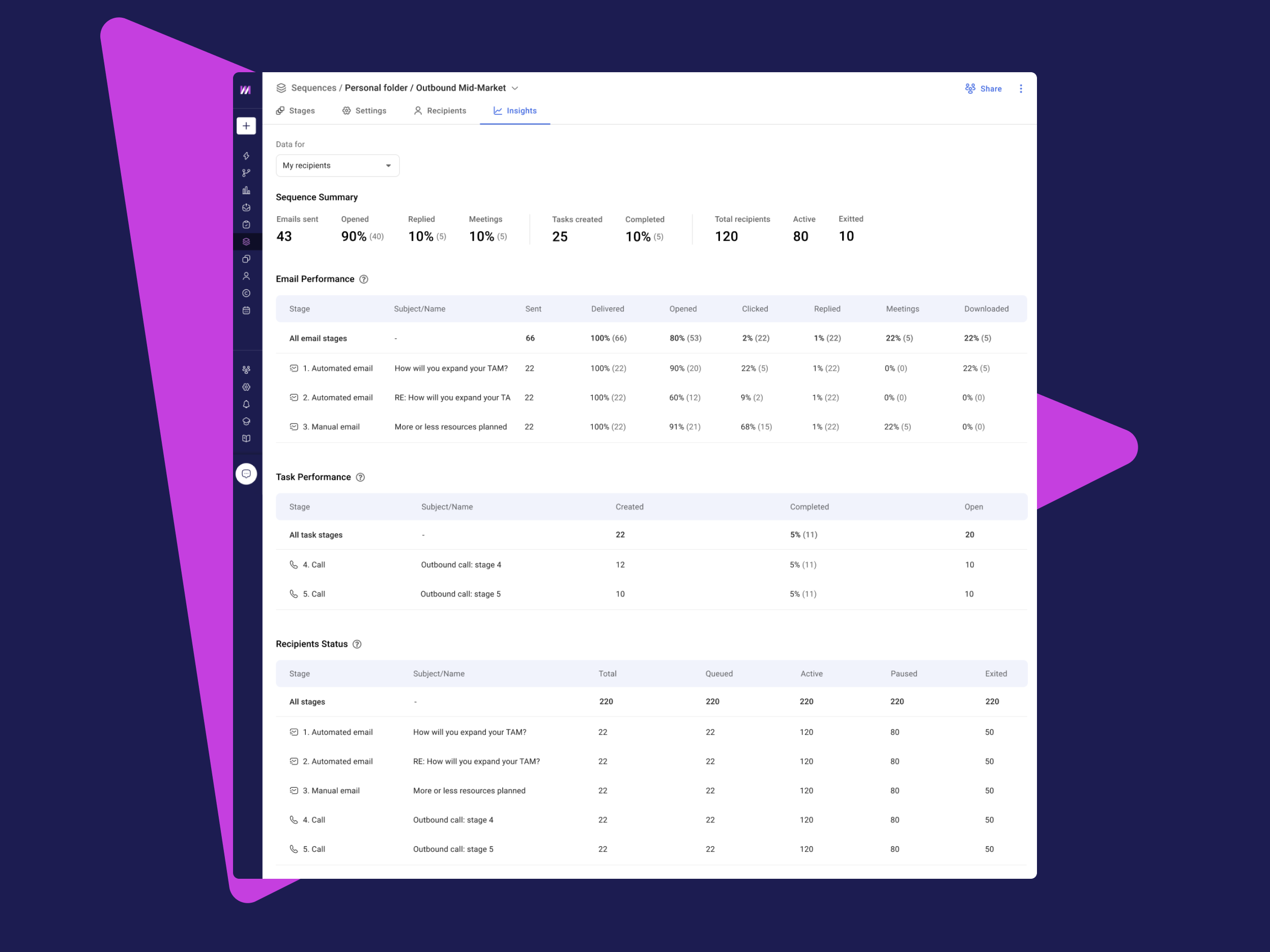Screen dimensions: 1270x952
Task: Open the clipboard tasks icon in sidebar
Action: (x=246, y=224)
